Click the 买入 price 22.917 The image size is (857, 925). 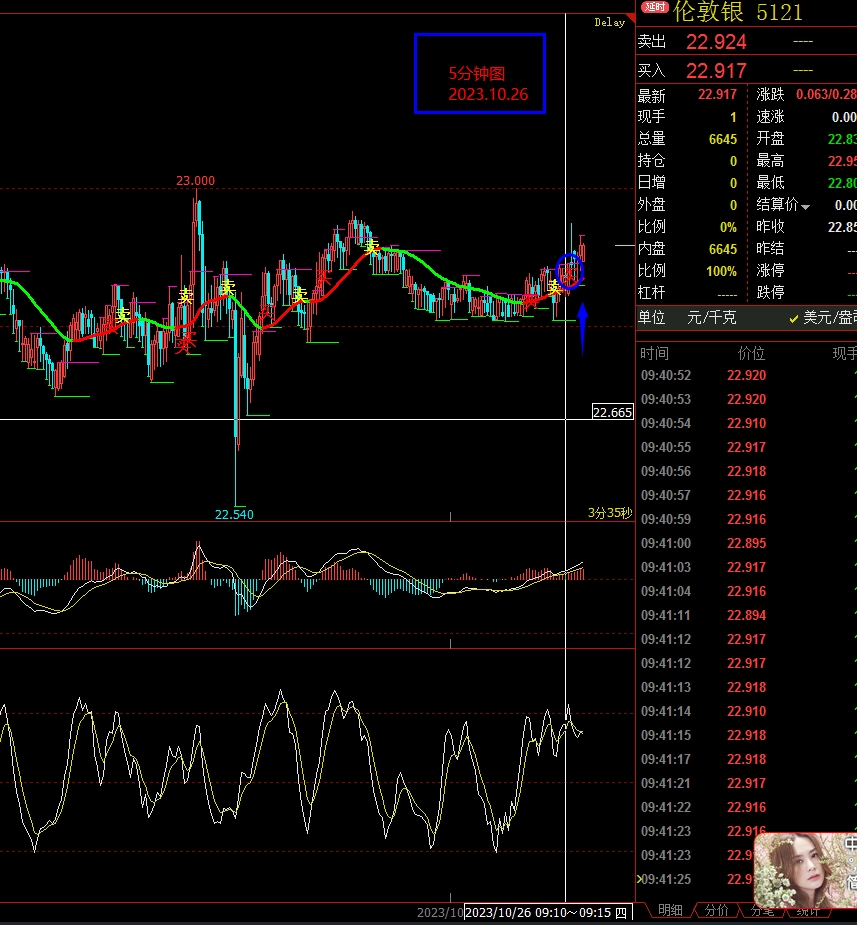click(716, 71)
